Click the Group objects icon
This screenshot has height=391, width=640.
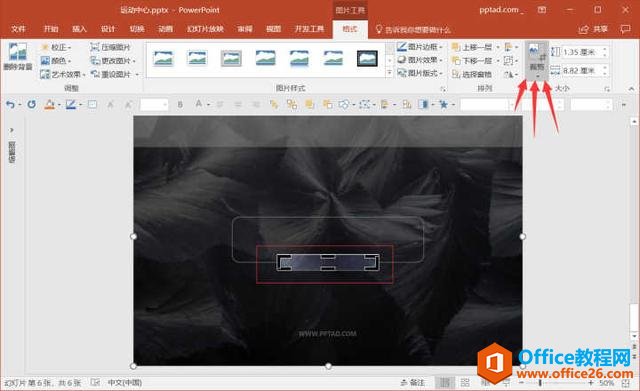pyautogui.click(x=510, y=61)
